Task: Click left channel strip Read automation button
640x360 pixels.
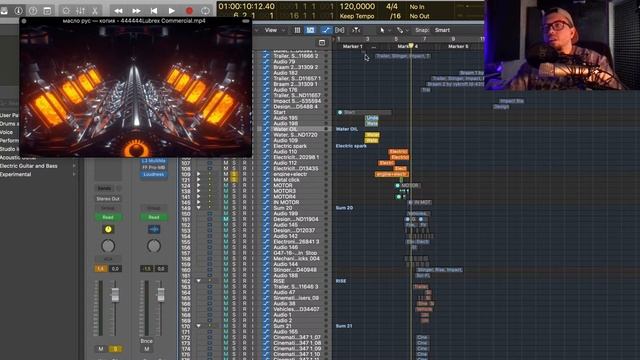Action: click(108, 217)
